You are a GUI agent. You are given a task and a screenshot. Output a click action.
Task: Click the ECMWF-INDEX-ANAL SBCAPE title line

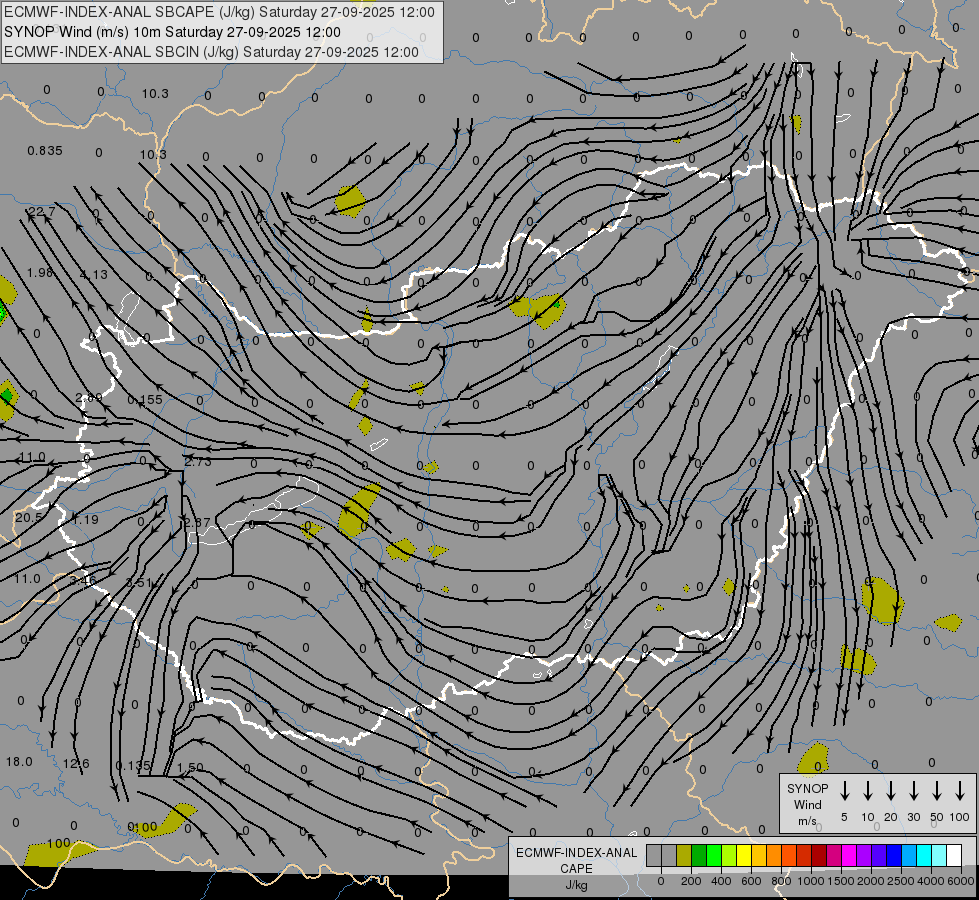coord(219,12)
